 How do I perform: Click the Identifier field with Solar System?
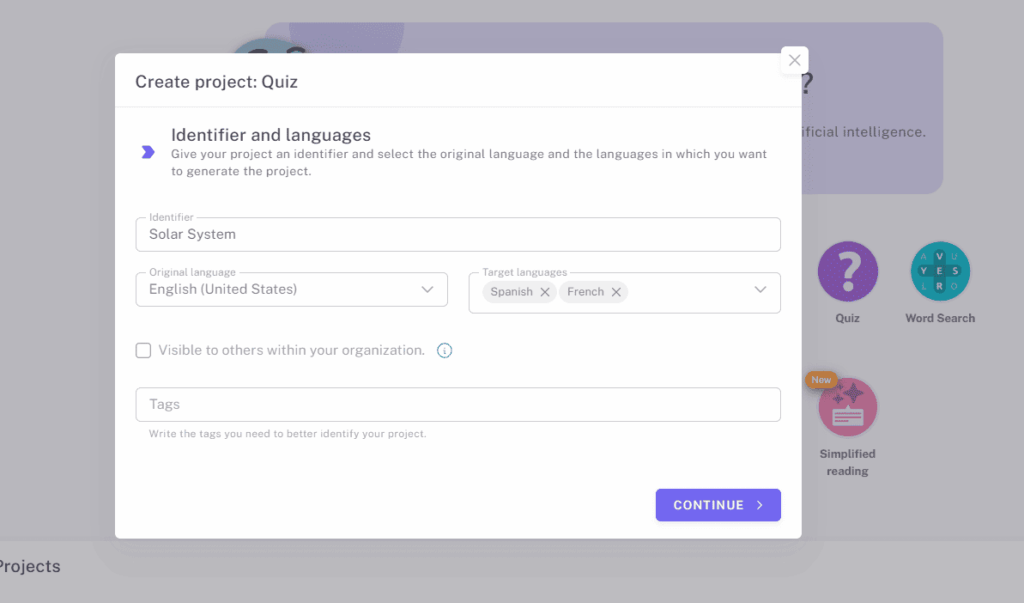[457, 235]
